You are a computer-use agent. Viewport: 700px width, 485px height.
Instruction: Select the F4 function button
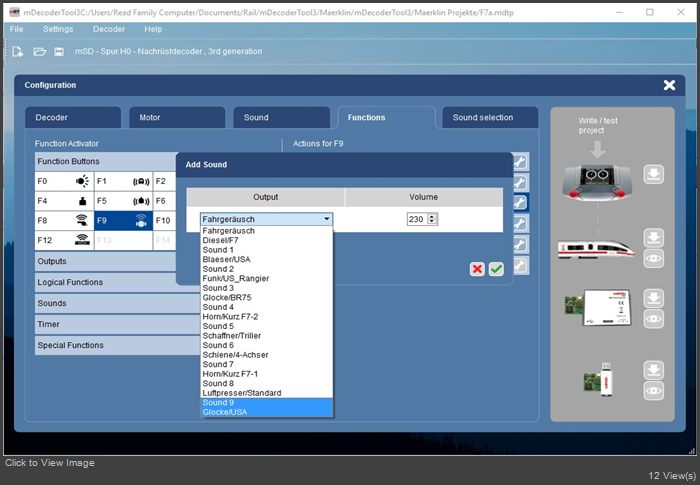click(64, 201)
